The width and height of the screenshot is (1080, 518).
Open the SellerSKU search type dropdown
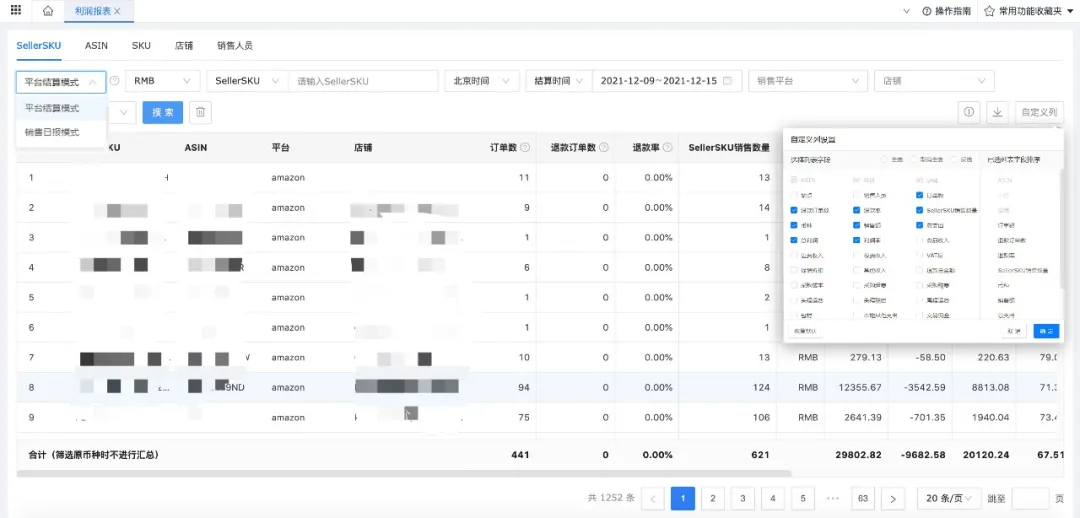(247, 81)
